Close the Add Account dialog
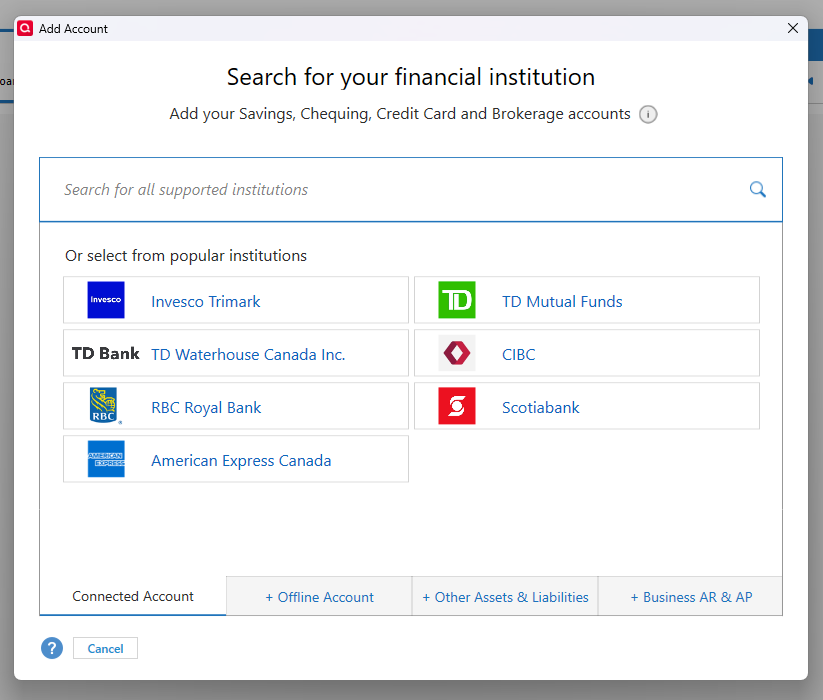Image resolution: width=823 pixels, height=700 pixels. (x=793, y=28)
